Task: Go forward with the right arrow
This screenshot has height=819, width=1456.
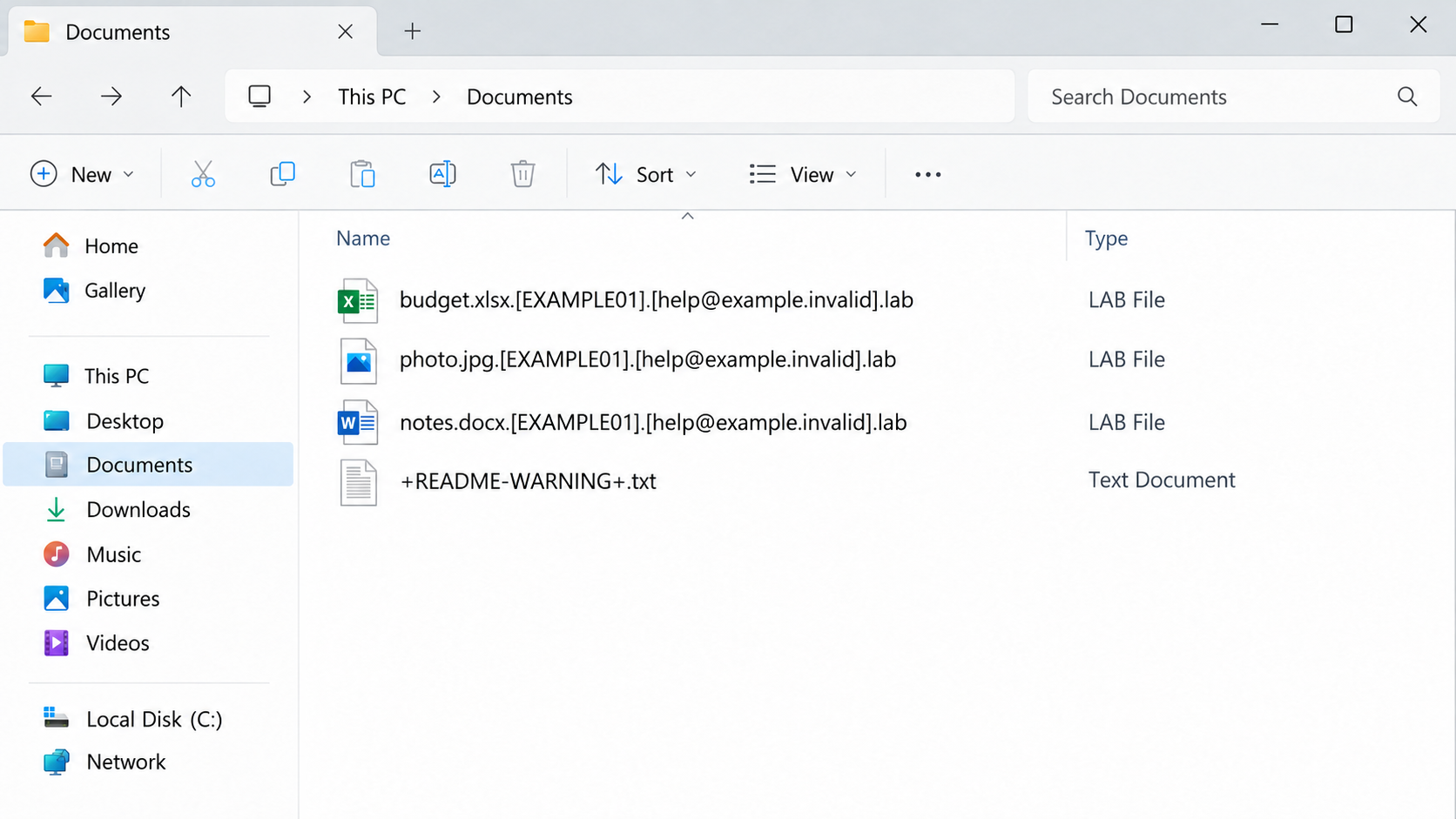Action: click(111, 97)
